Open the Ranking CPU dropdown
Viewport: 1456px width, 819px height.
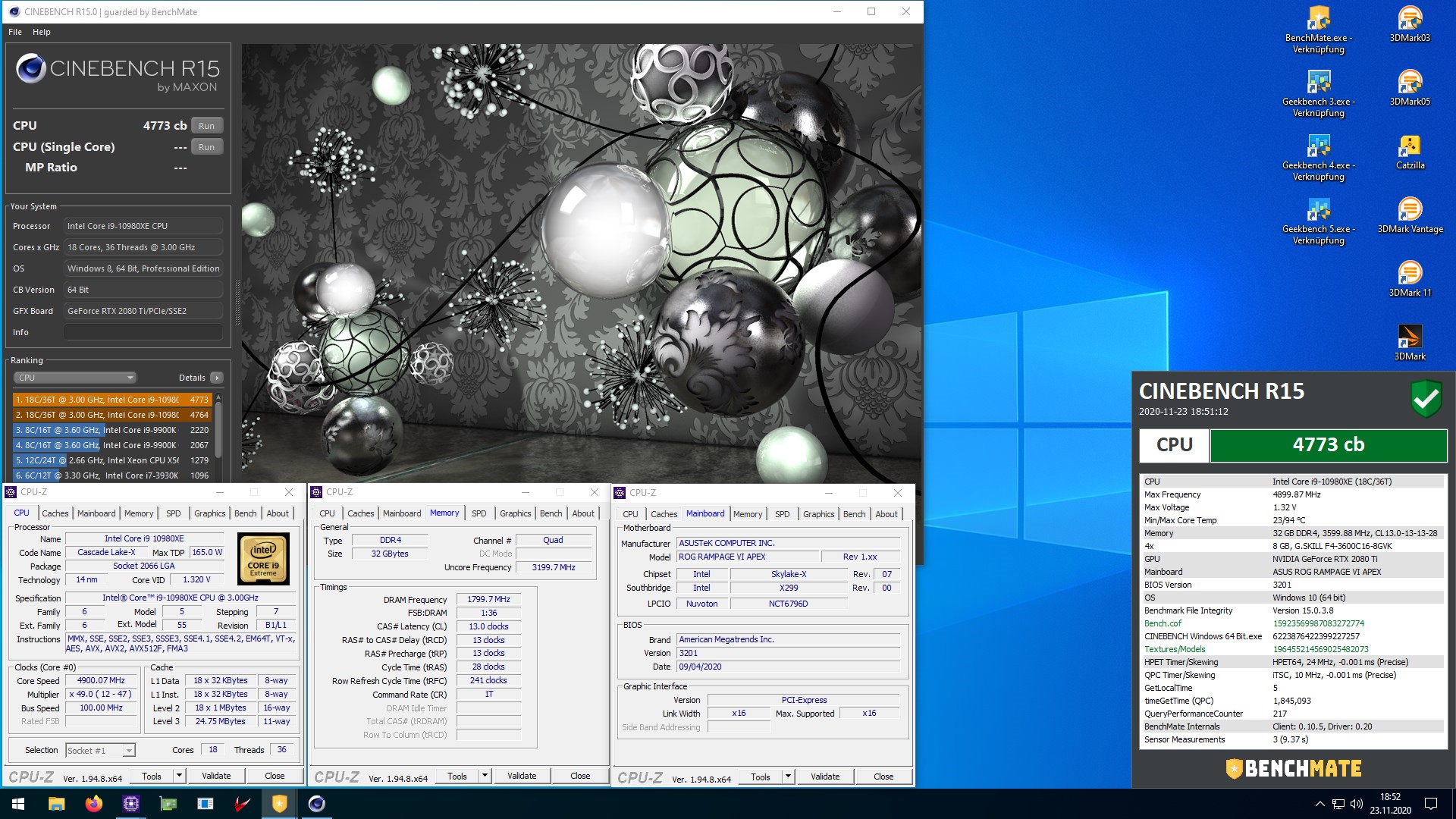click(x=74, y=378)
